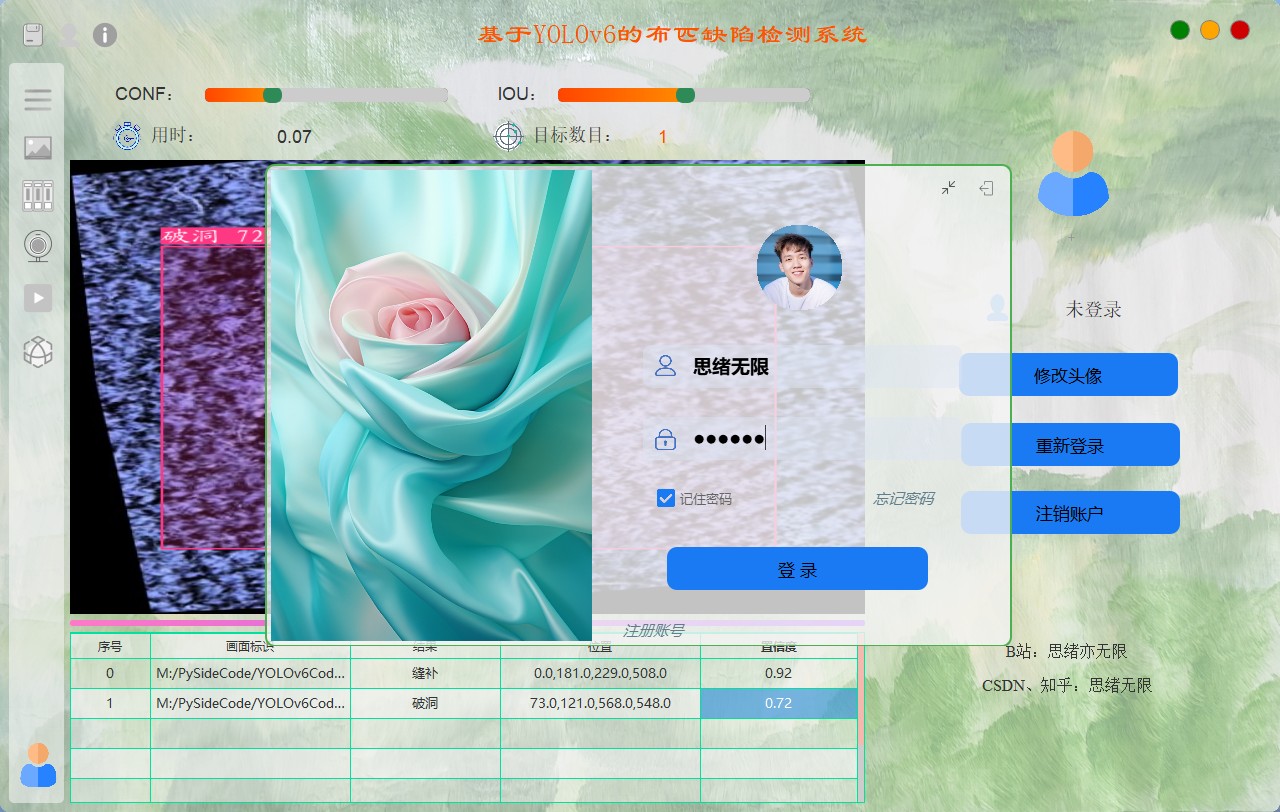Screen dimensions: 1280x812
Task: Select position cell 73.0,121.0,568.0,548.0
Action: (600, 703)
